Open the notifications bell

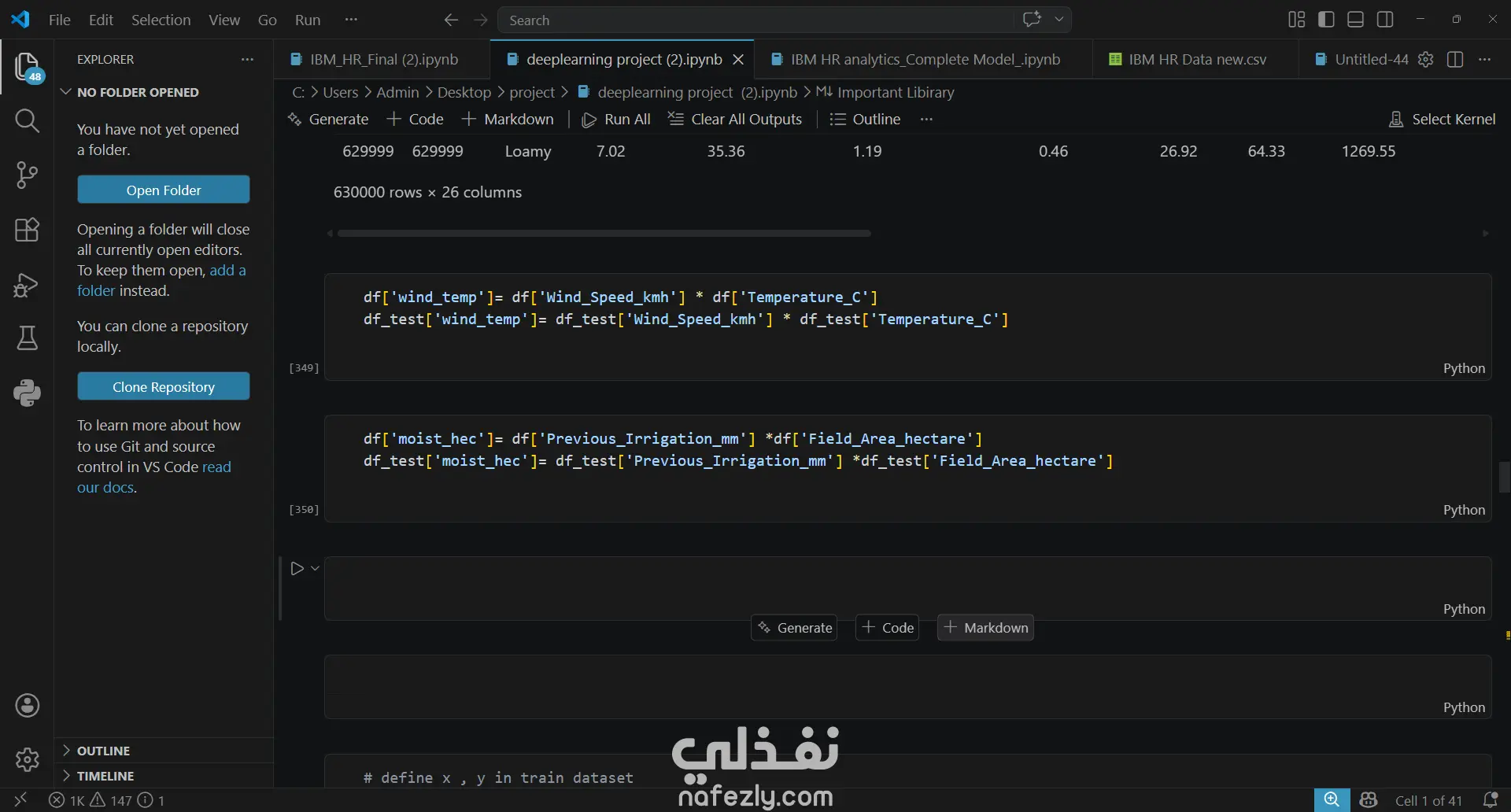click(1490, 800)
